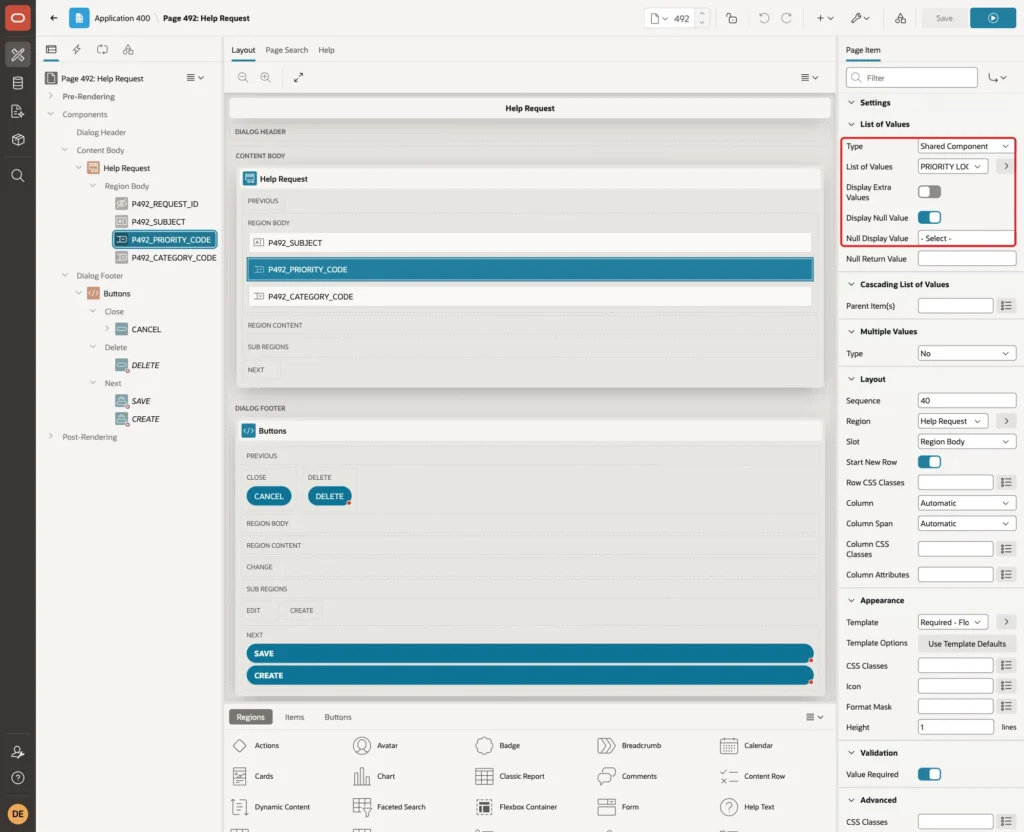Image resolution: width=1024 pixels, height=832 pixels.
Task: Open the Shared Components icon in toolbar
Action: point(900,18)
